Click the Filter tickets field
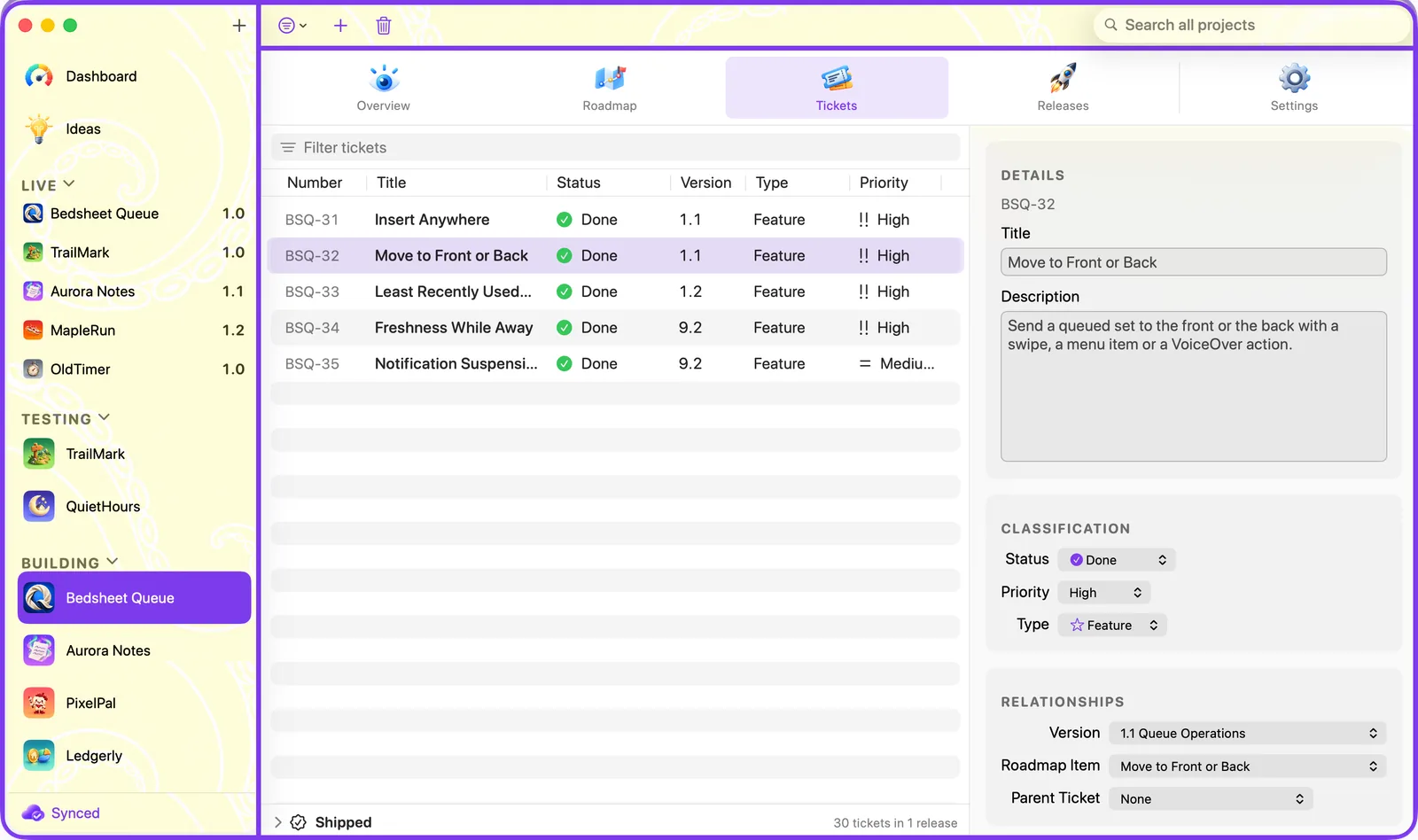Viewport: 1418px width, 840px height. click(615, 148)
